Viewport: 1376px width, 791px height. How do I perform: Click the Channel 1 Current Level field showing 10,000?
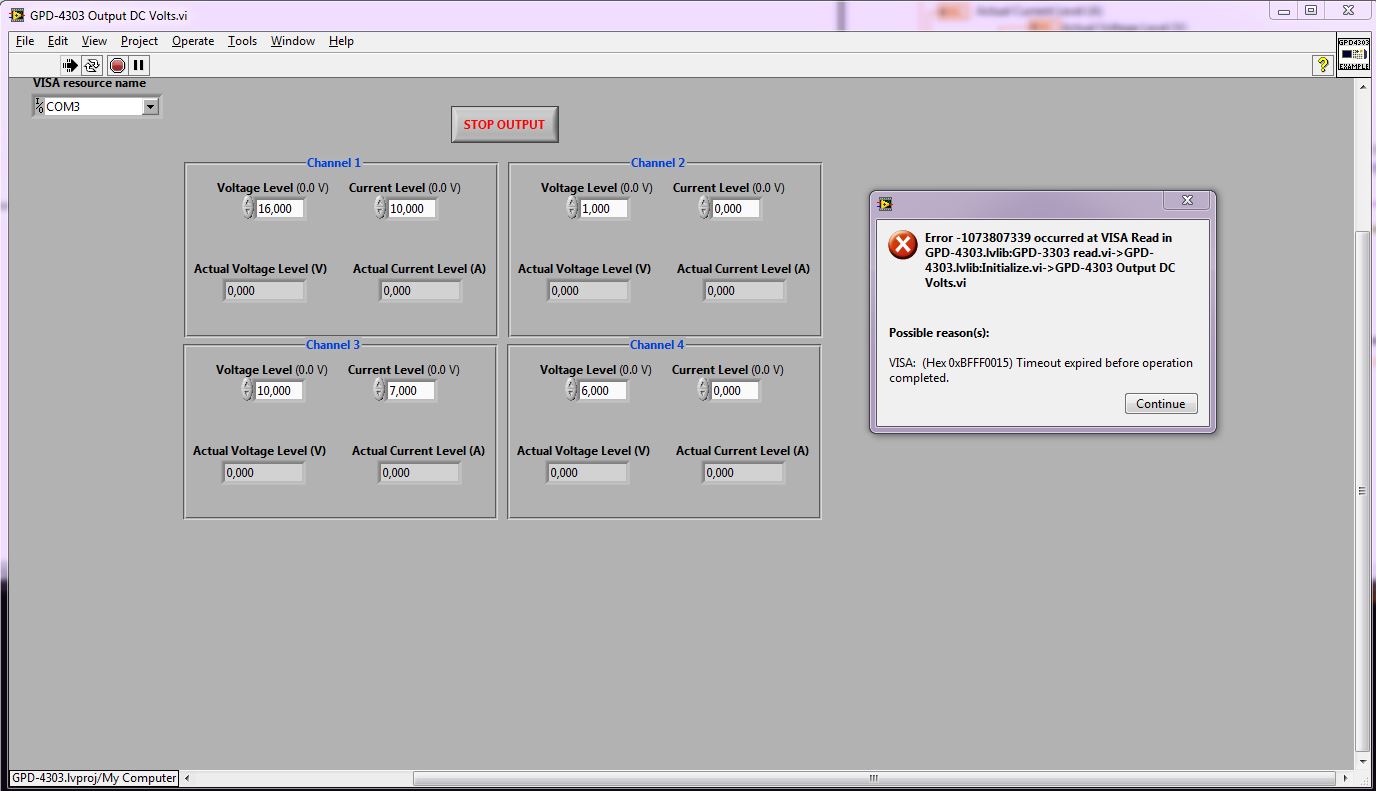point(412,208)
